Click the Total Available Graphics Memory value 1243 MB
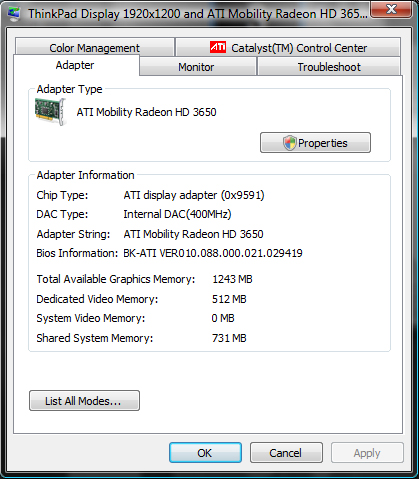419x479 pixels. pyautogui.click(x=232, y=279)
